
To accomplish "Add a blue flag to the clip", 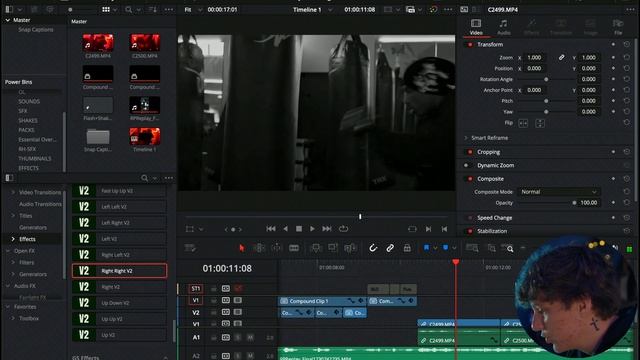I will point(427,248).
